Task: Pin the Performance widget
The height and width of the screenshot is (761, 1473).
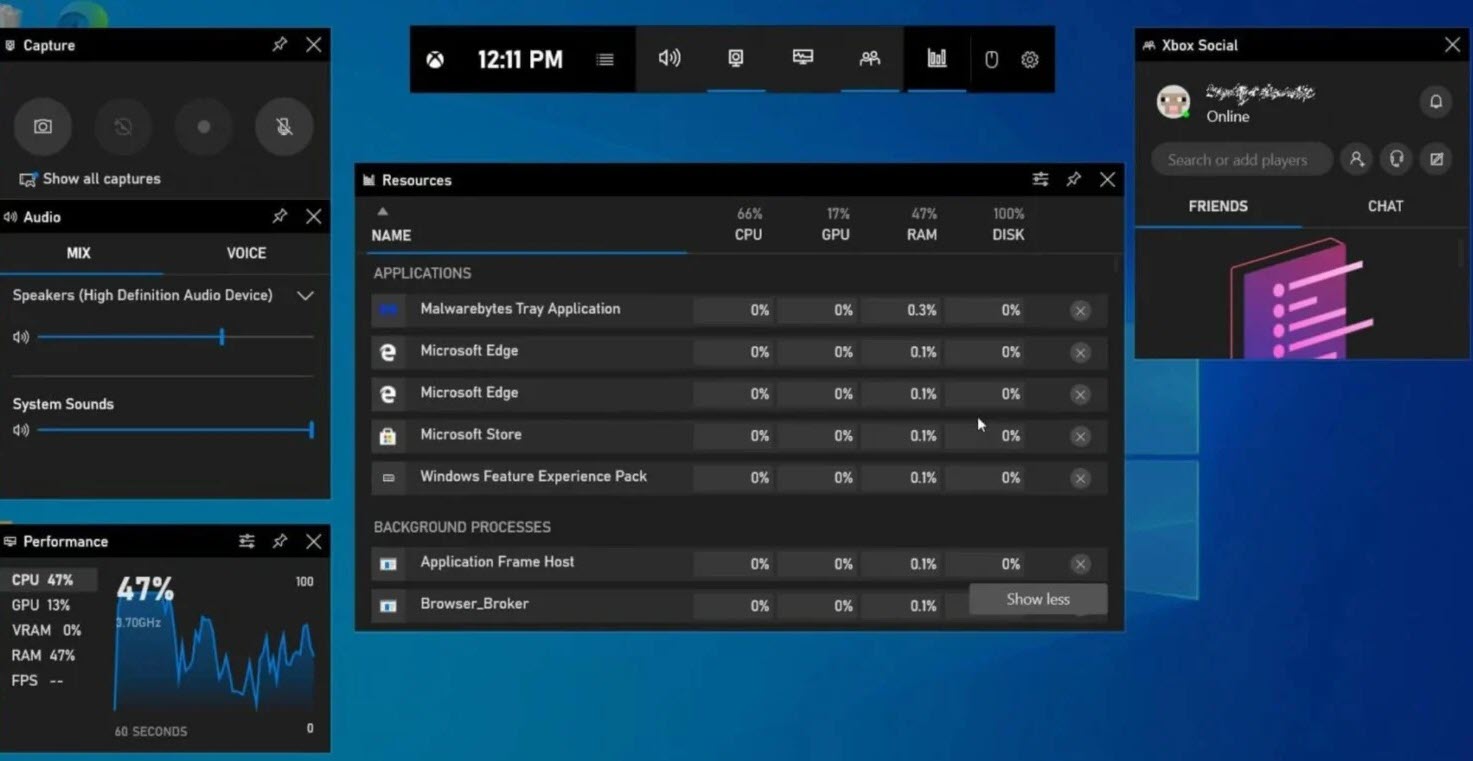Action: tap(280, 541)
